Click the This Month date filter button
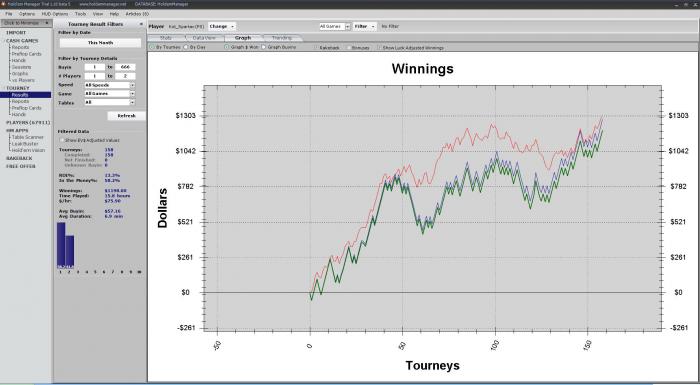The image size is (700, 385). point(100,43)
